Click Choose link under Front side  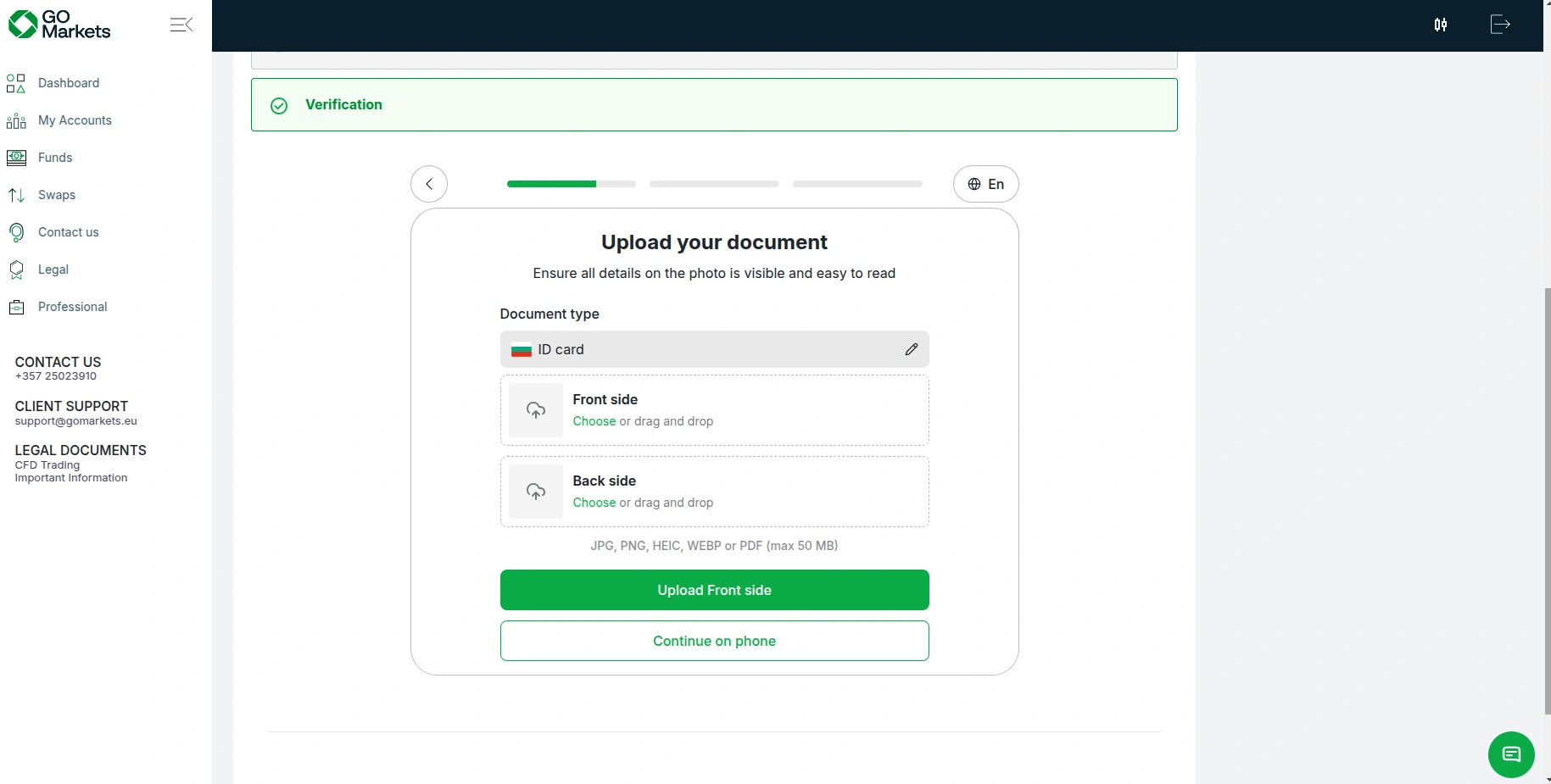click(594, 421)
